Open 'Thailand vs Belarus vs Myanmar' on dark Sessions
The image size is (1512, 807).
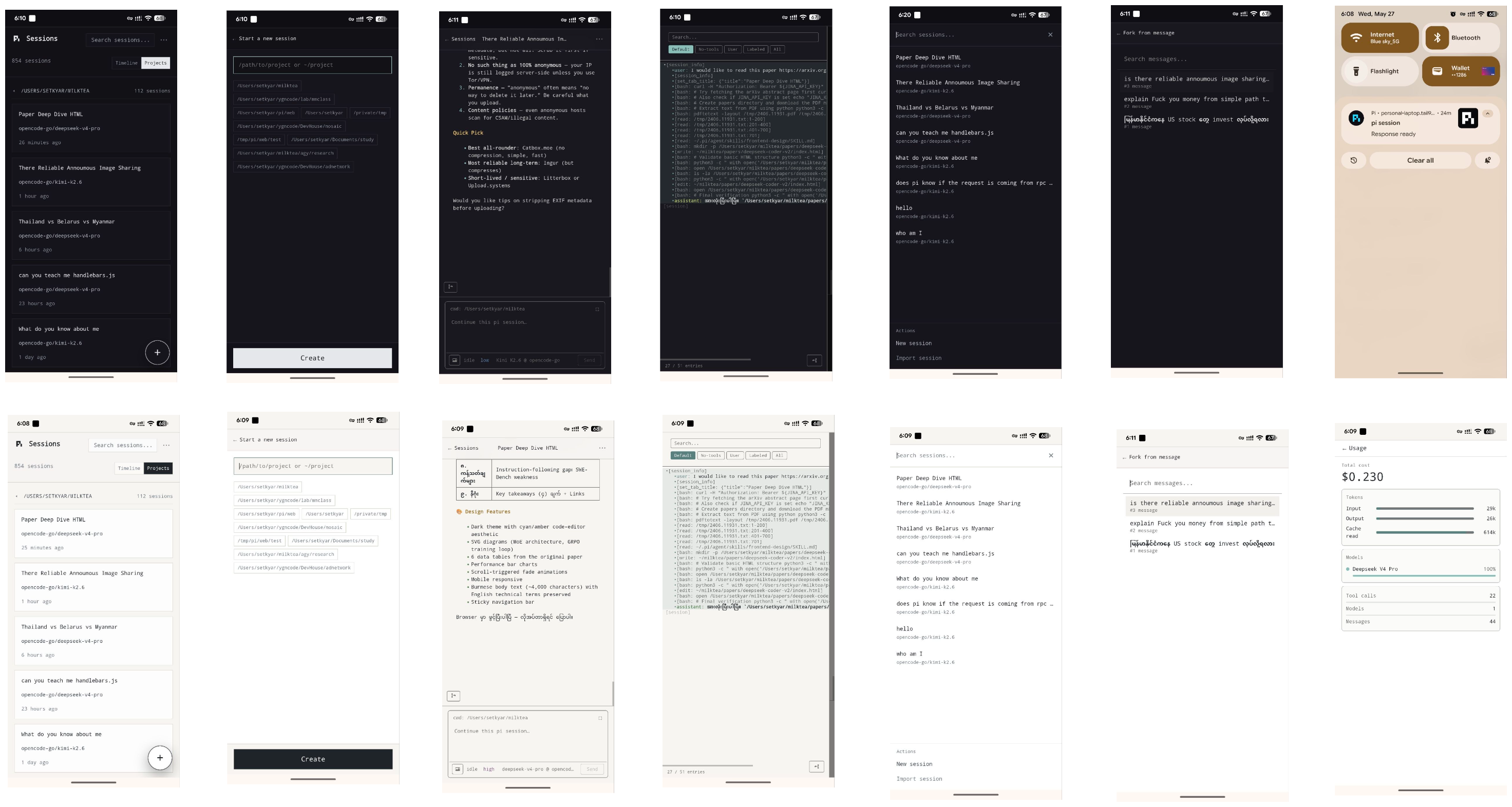click(91, 235)
